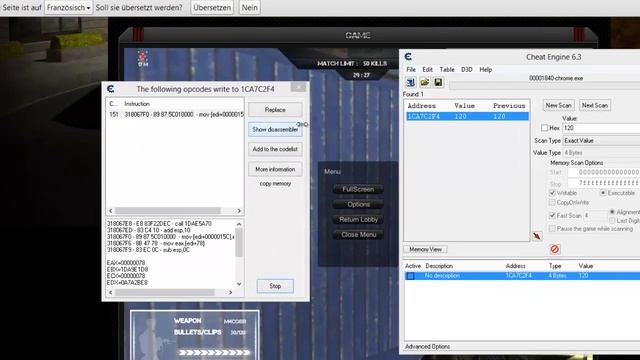This screenshot has height=360, width=640.
Task: Click the No description cell
Action: pyautogui.click(x=442, y=276)
